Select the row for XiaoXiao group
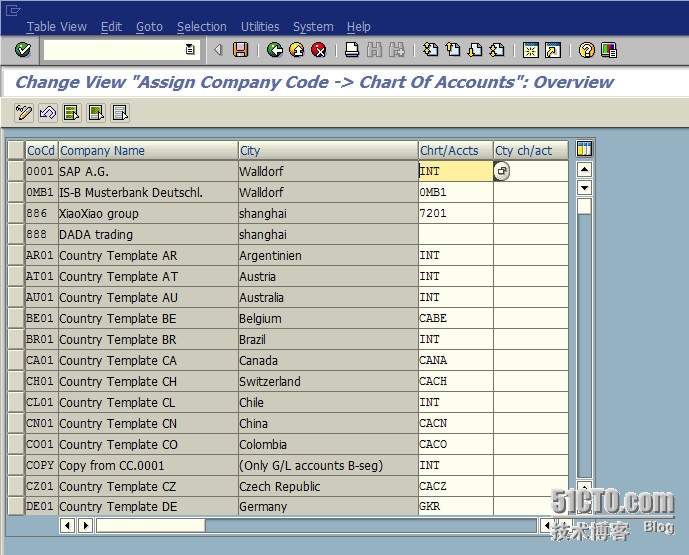 coord(16,213)
